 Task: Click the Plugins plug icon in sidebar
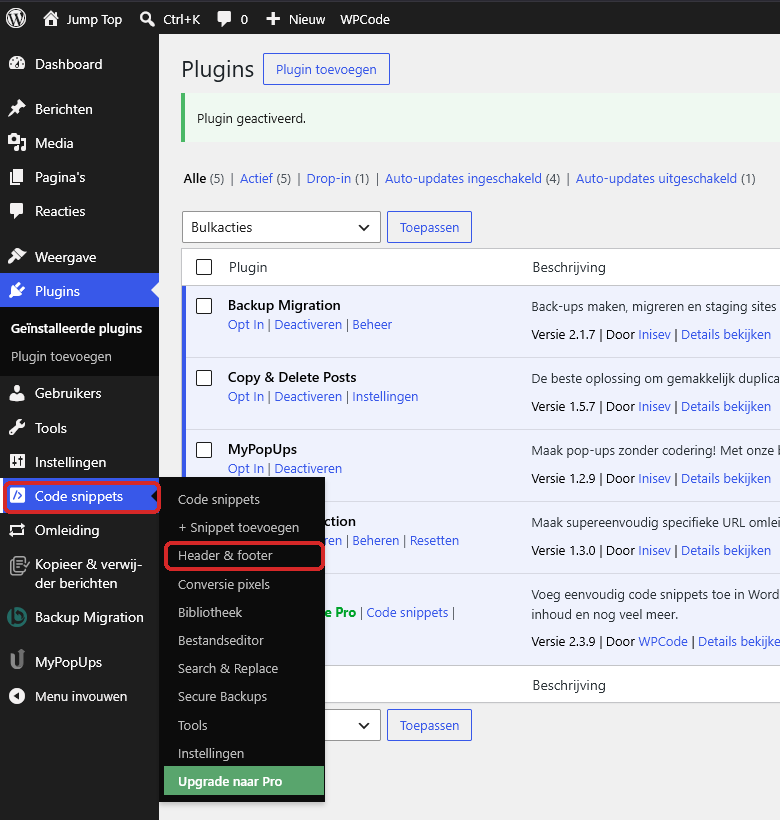17,290
